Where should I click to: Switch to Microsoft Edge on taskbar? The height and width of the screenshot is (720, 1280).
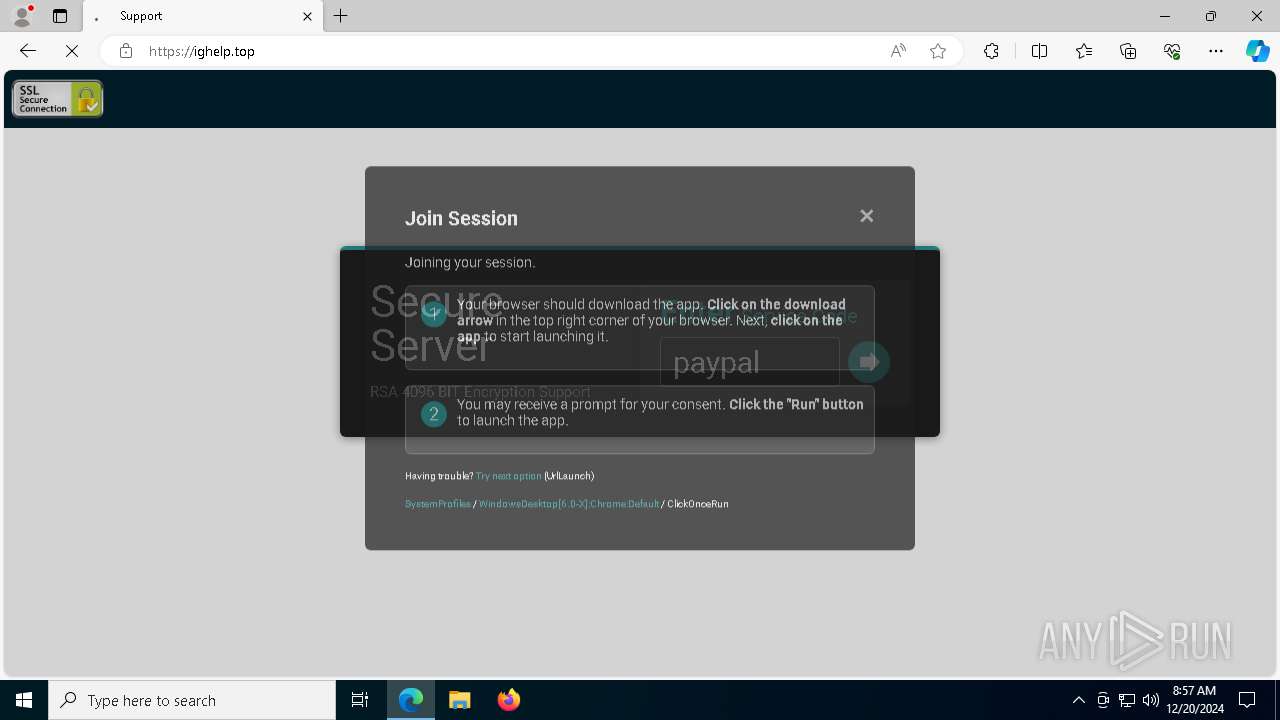(x=411, y=700)
